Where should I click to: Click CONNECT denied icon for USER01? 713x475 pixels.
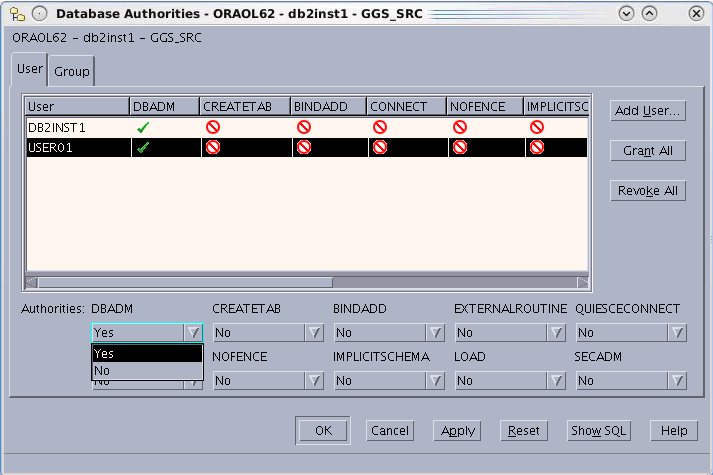380,147
